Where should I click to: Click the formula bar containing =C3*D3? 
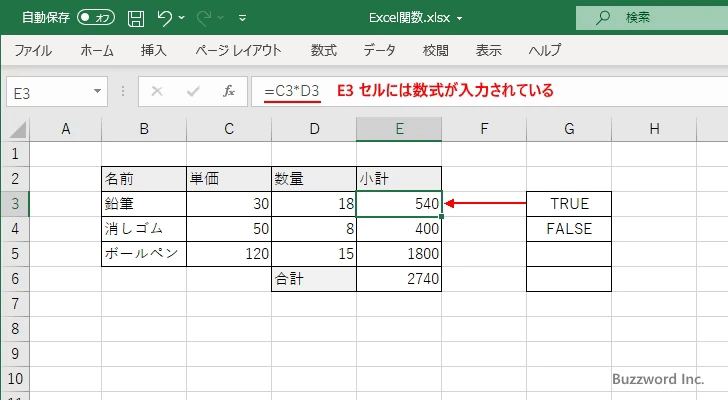tap(489, 91)
